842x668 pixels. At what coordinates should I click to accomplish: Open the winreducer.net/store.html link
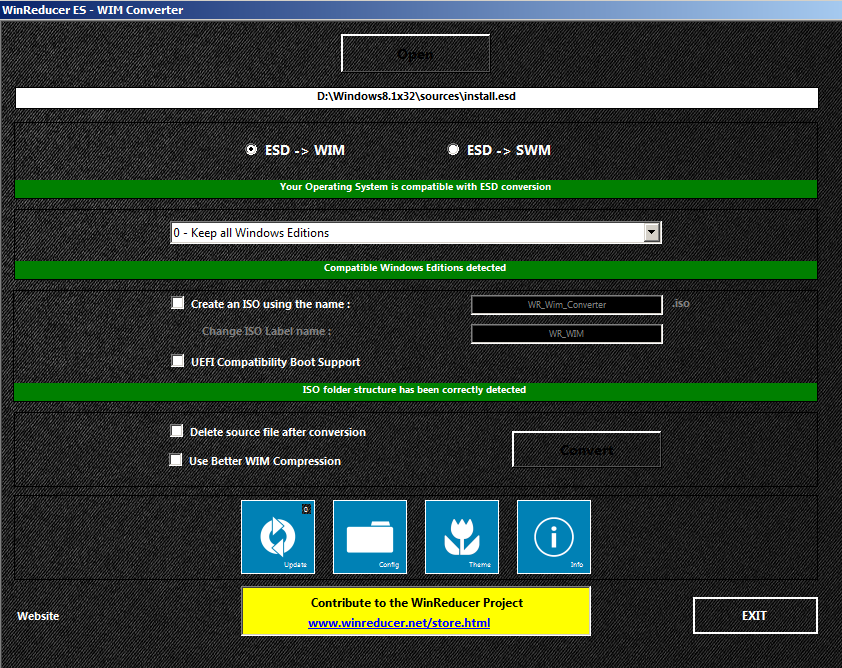point(399,623)
